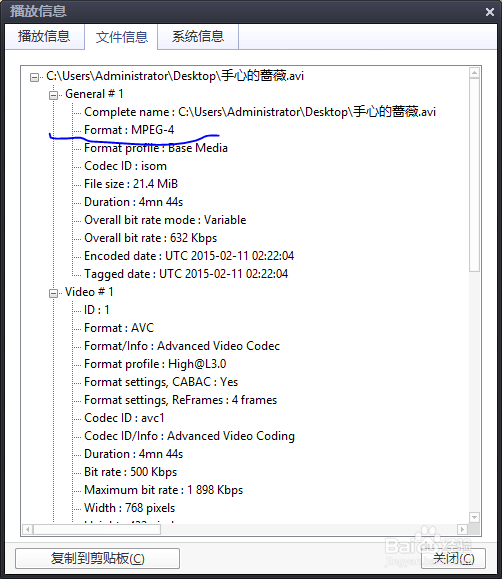502x579 pixels.
Task: Click the 复制到剪贴板 button
Action: (x=98, y=558)
